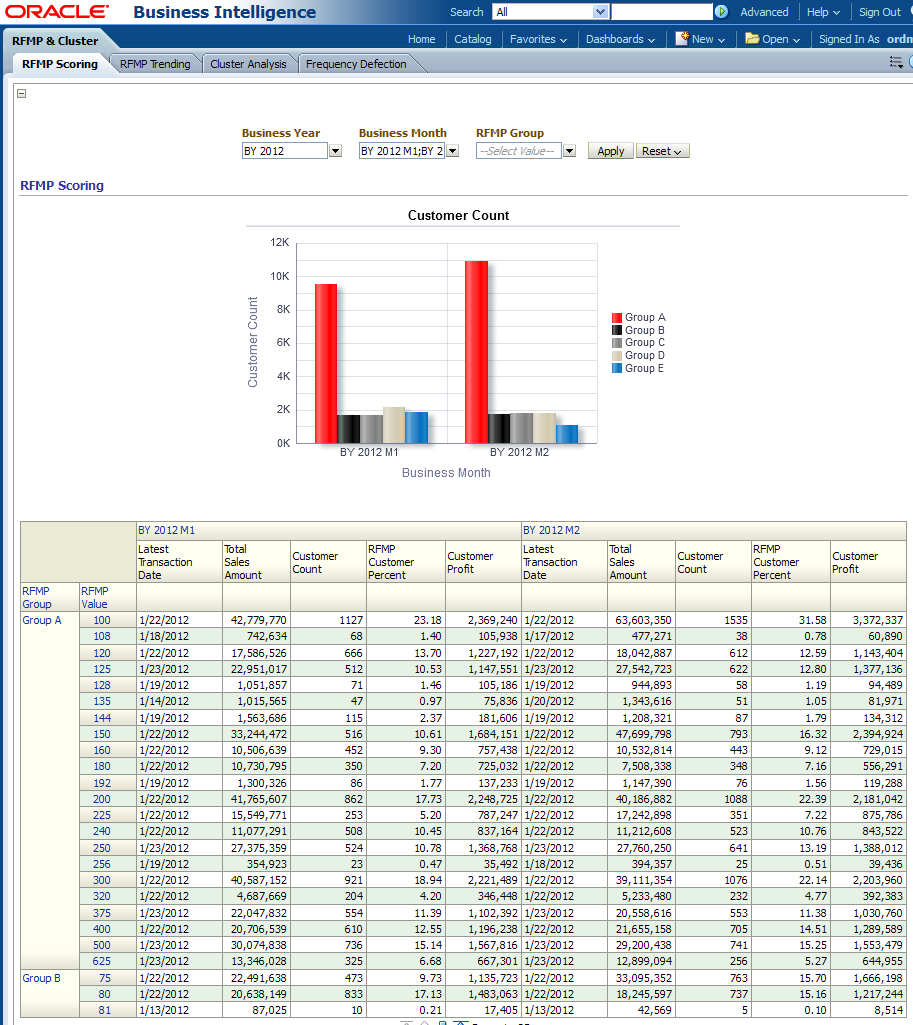Click the Group E blue legend swatch
This screenshot has height=1025, width=913.
pos(617,369)
